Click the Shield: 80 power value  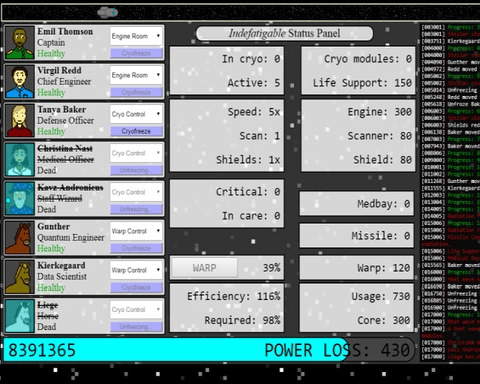(383, 160)
